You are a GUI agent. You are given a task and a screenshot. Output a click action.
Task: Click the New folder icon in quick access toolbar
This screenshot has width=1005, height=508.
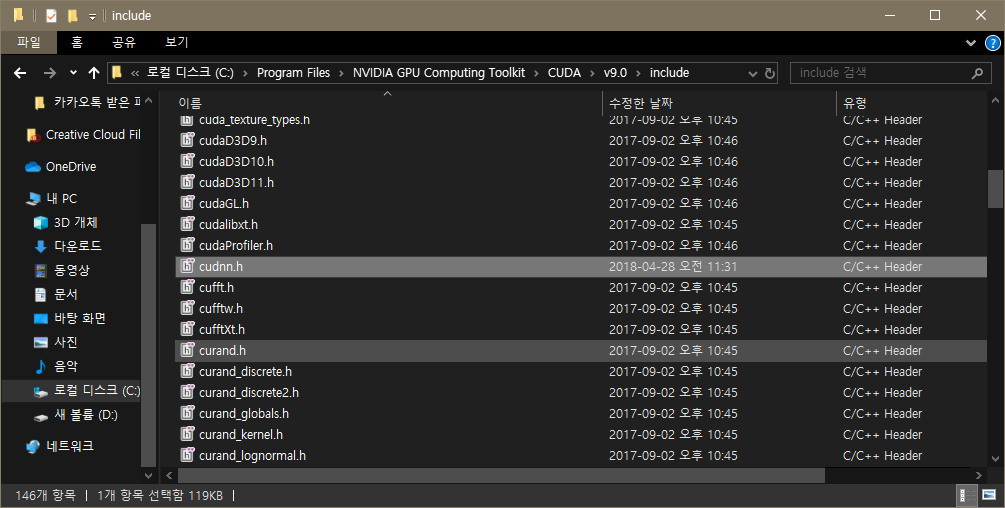click(72, 15)
